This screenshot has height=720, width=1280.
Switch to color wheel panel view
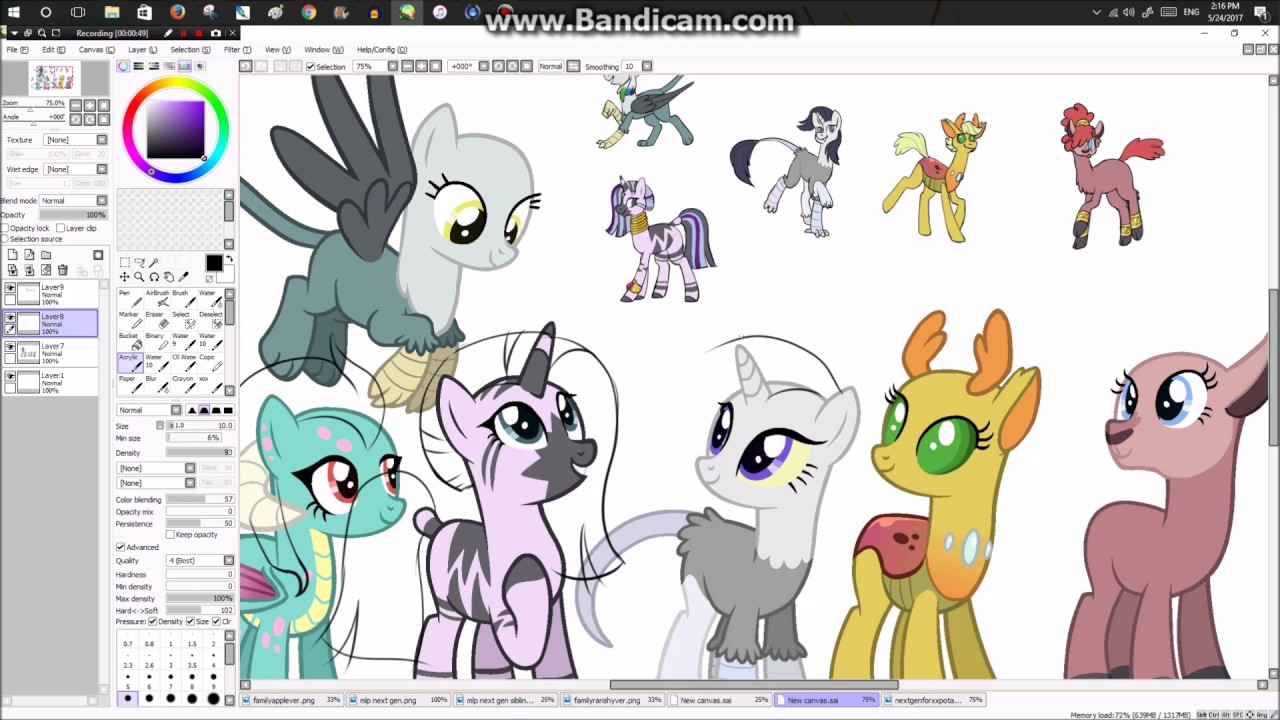tap(124, 66)
